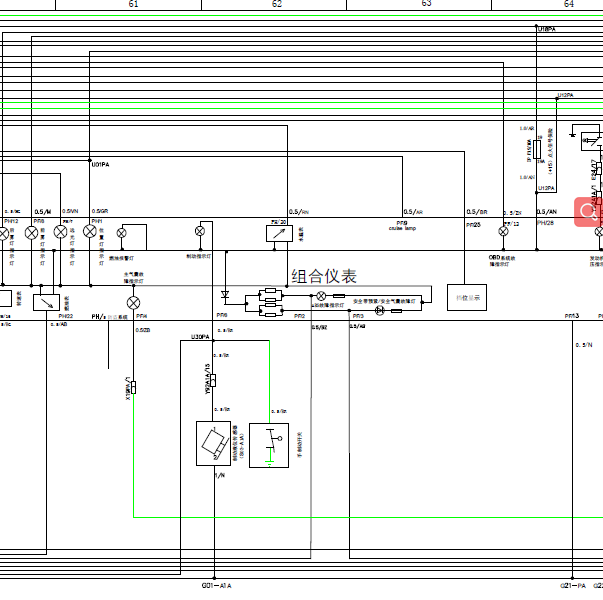603x600 pixels.
Task: Select the U01PA node label
Action: 100,165
